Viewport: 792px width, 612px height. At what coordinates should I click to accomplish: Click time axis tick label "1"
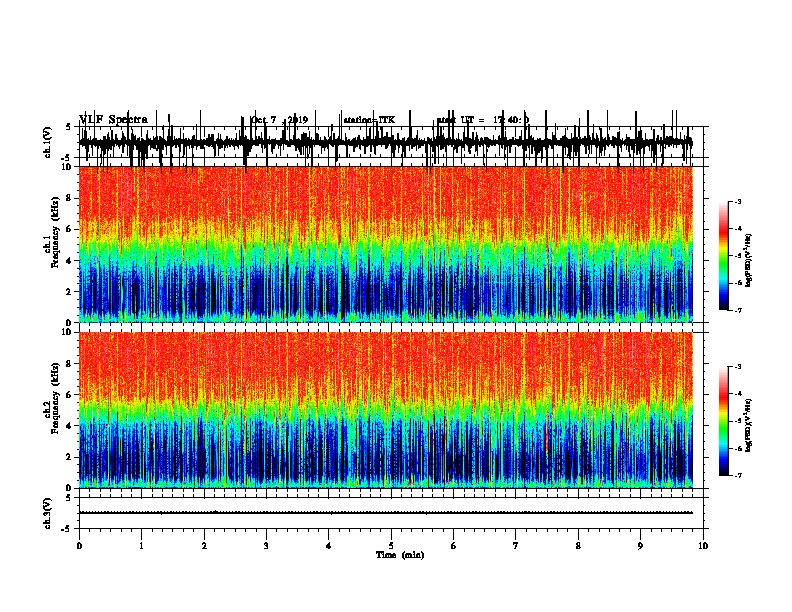pyautogui.click(x=141, y=546)
